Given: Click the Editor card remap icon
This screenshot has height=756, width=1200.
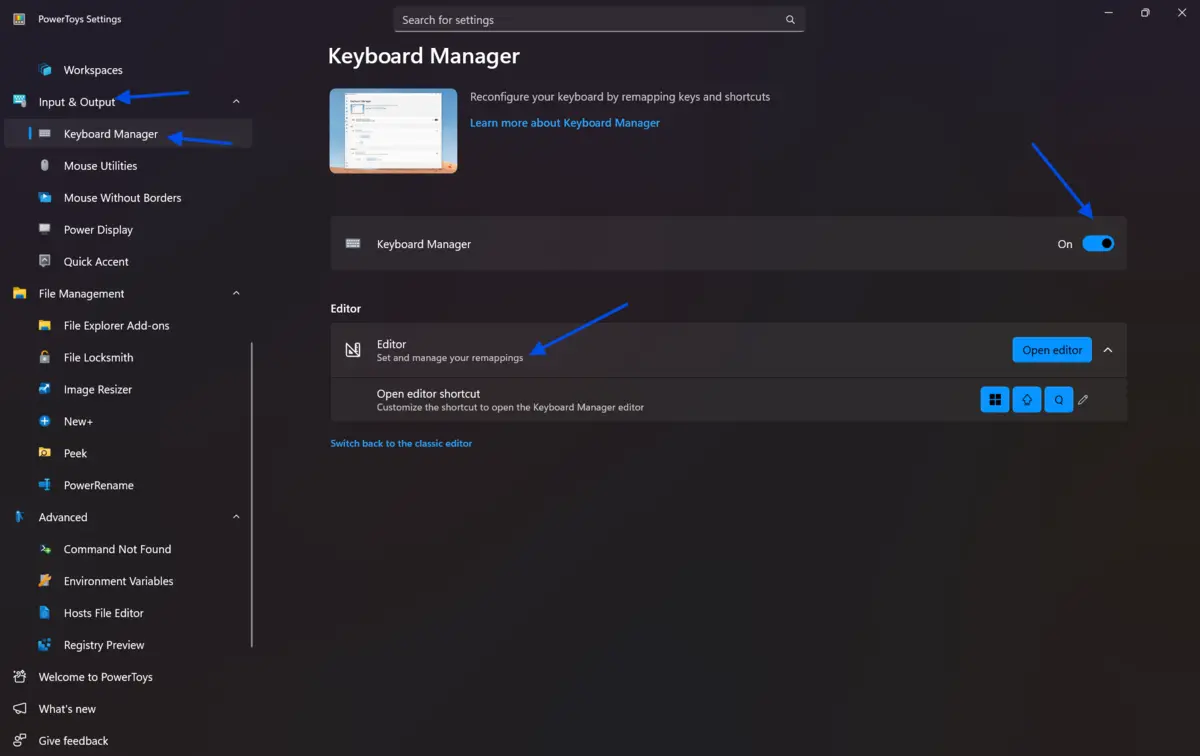Looking at the screenshot, I should (353, 350).
